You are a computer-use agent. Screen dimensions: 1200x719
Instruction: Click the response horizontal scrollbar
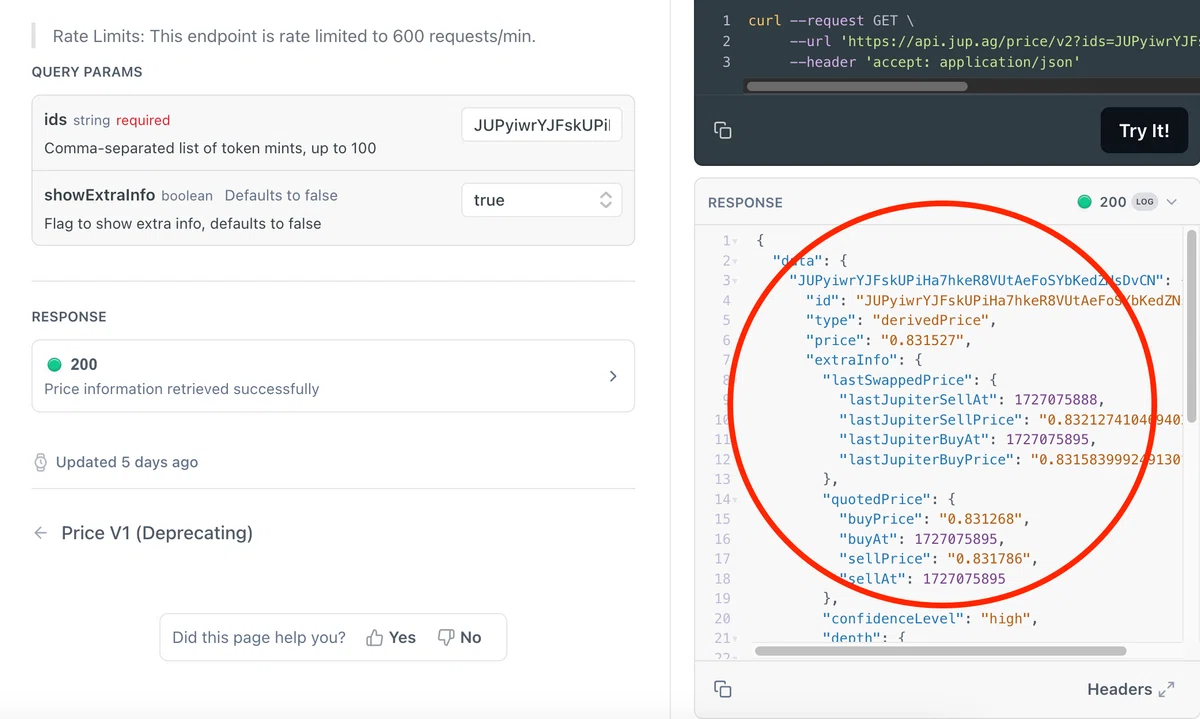[x=940, y=651]
